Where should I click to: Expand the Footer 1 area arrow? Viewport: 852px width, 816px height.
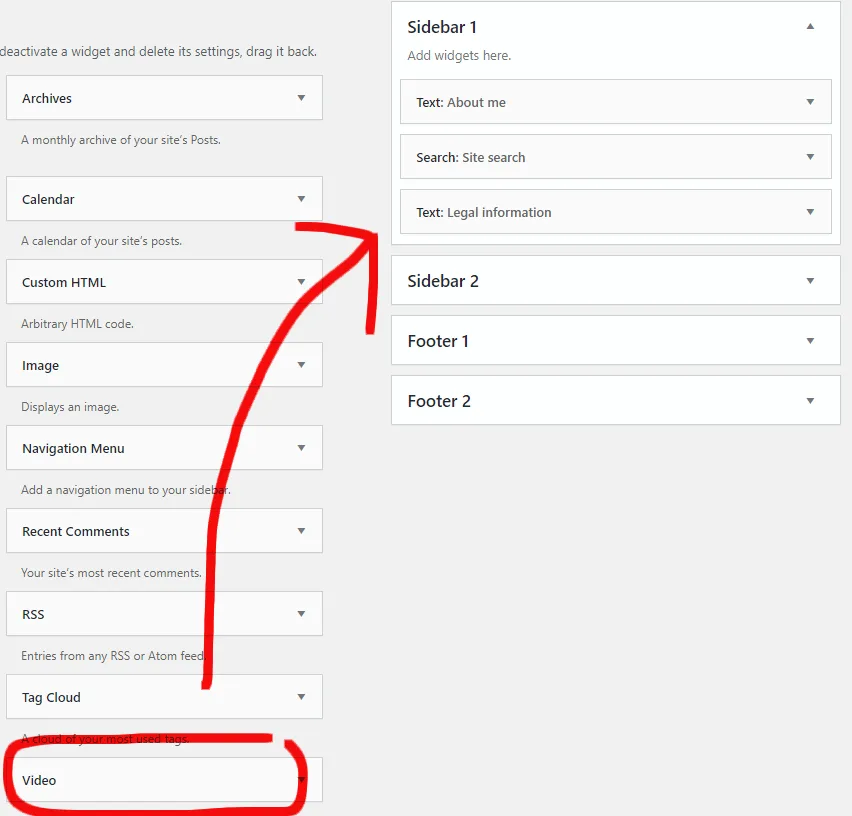tap(810, 341)
